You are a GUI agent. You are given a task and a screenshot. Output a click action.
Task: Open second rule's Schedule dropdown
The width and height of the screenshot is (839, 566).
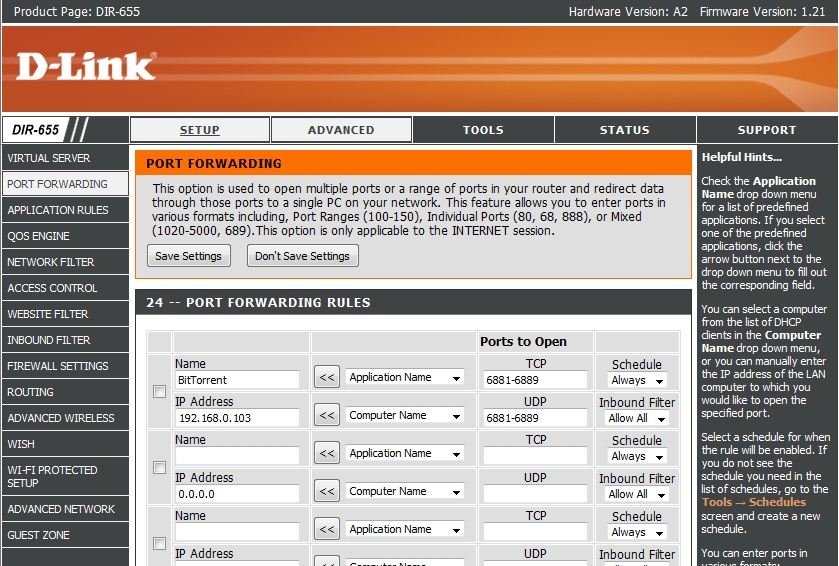[x=637, y=456]
